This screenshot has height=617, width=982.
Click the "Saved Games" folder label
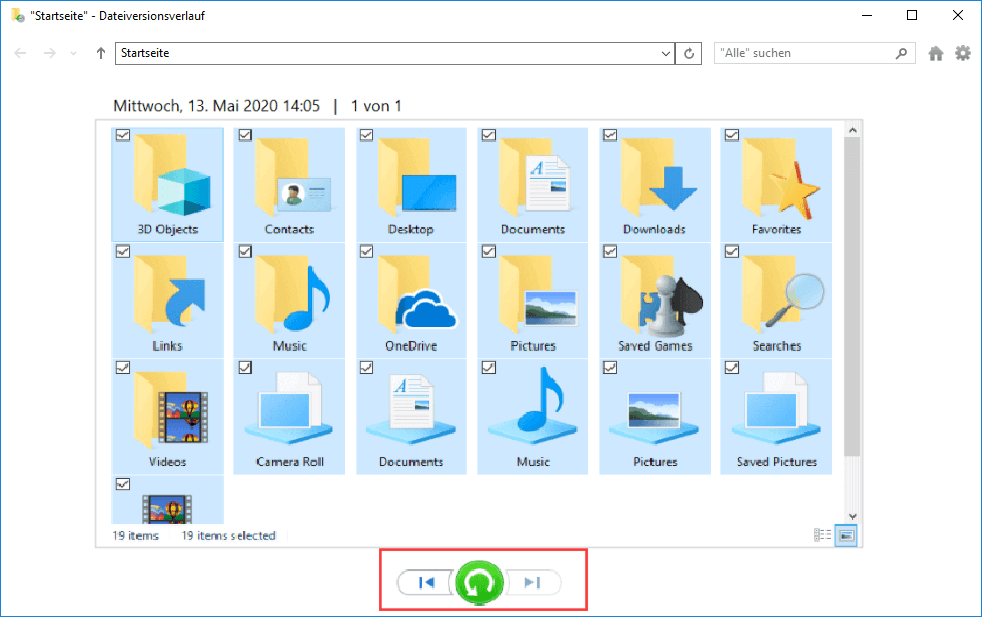click(655, 346)
